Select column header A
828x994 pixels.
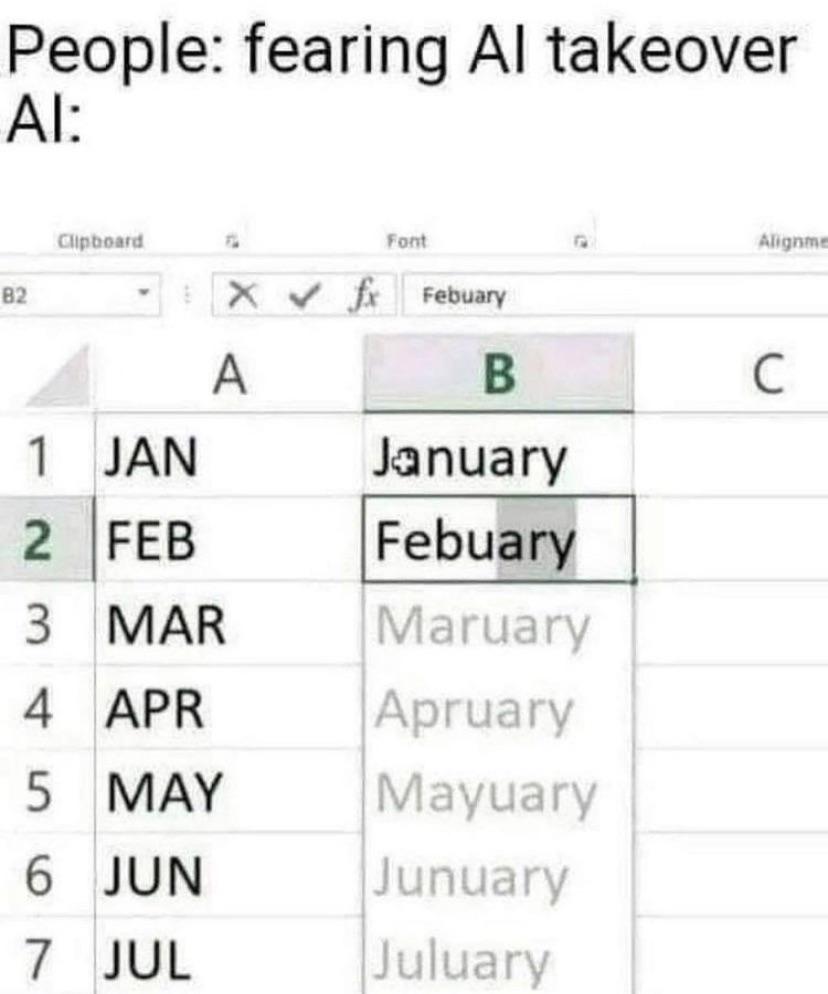click(228, 375)
